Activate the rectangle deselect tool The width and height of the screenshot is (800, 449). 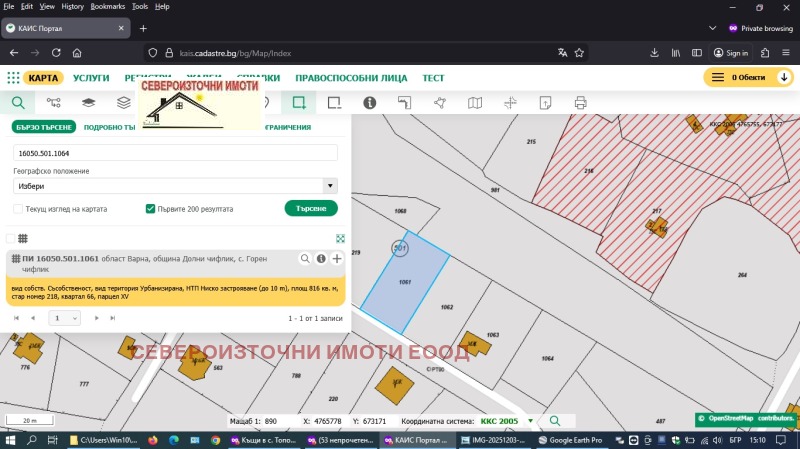(334, 103)
